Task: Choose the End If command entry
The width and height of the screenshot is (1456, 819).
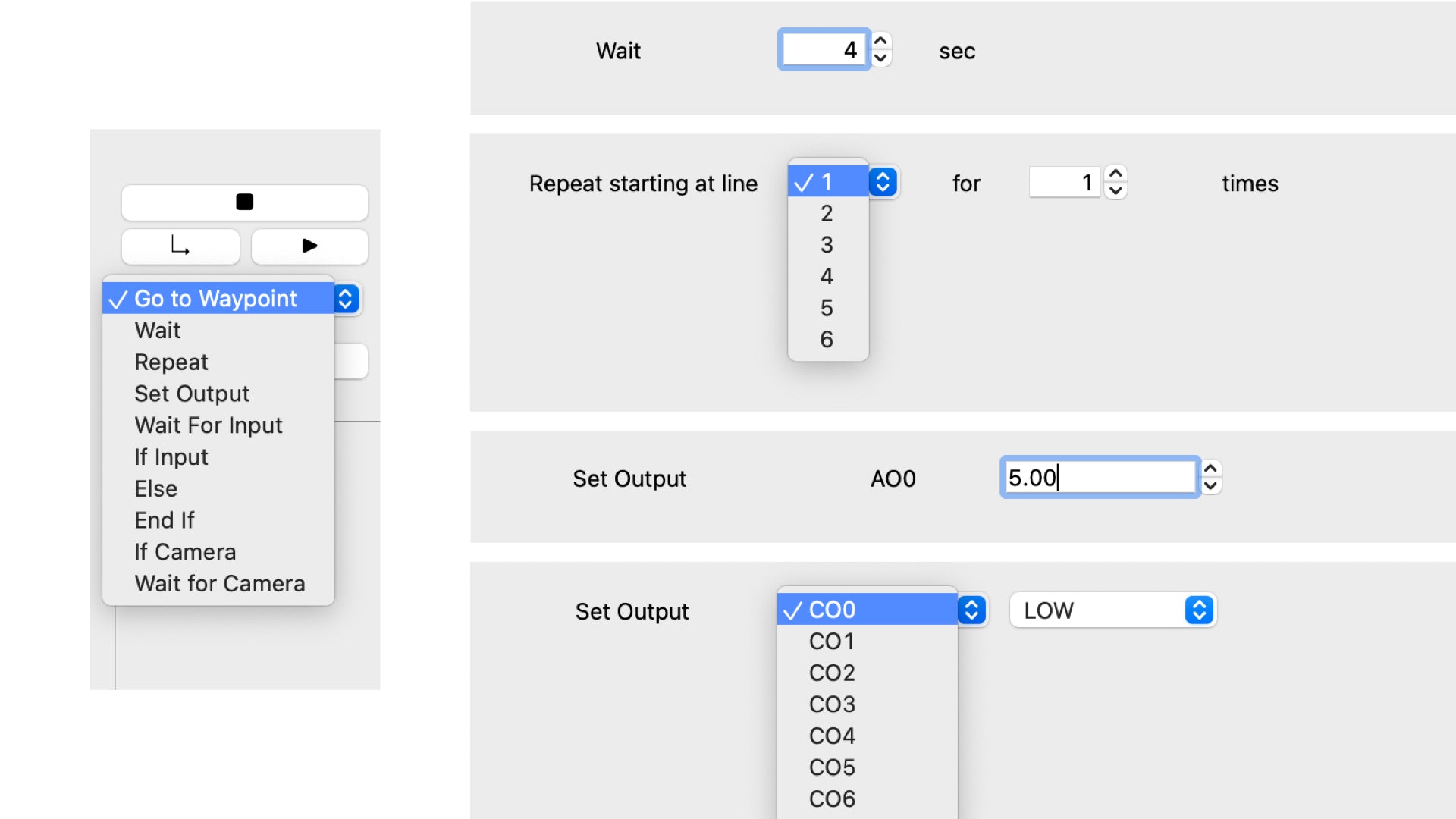Action: [164, 520]
